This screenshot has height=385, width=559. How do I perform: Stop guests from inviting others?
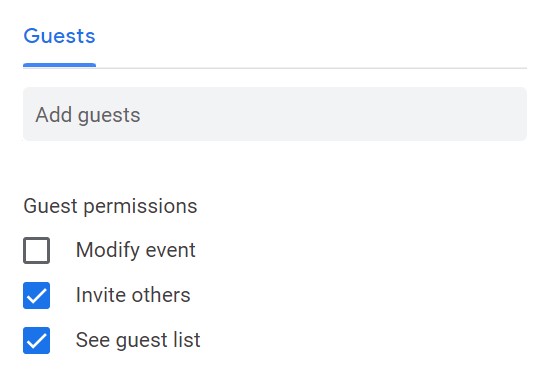click(x=36, y=296)
